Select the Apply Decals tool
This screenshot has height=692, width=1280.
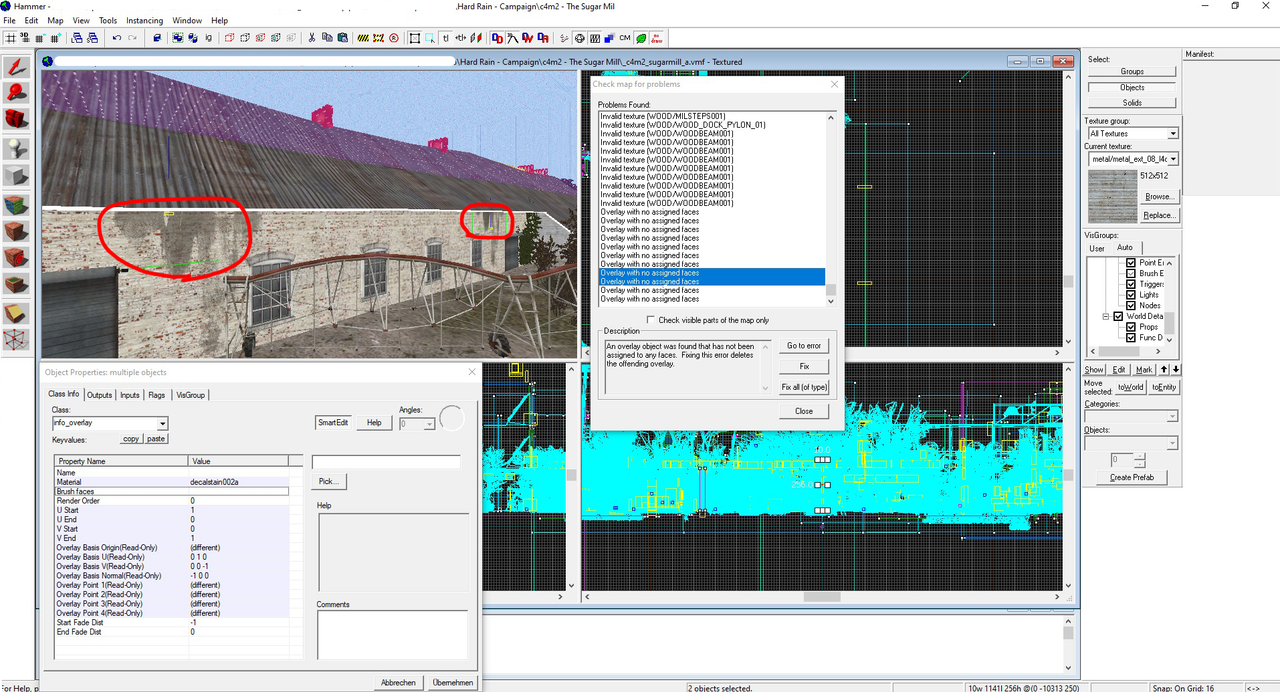16,257
